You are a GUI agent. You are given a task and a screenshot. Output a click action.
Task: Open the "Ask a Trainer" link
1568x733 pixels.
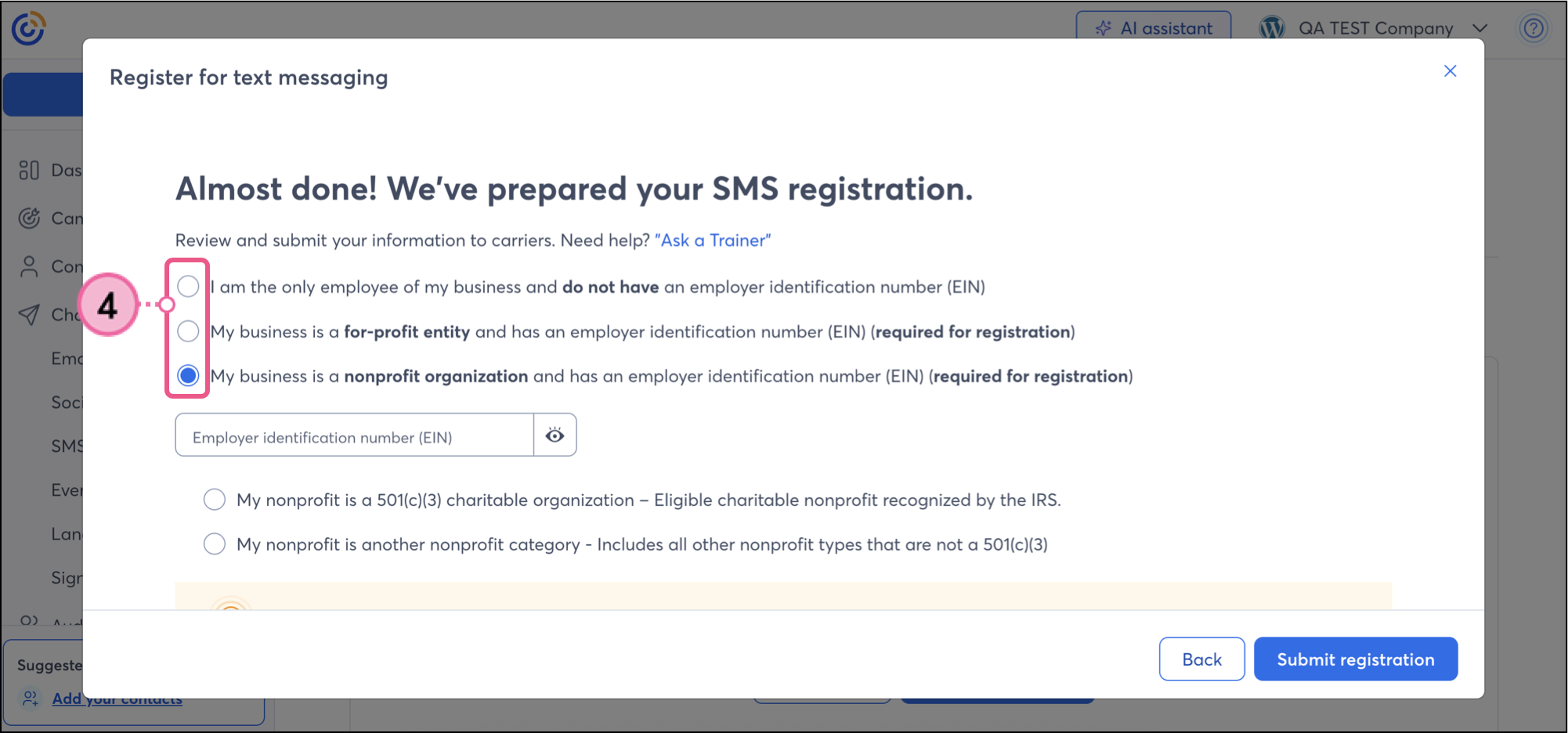[713, 240]
